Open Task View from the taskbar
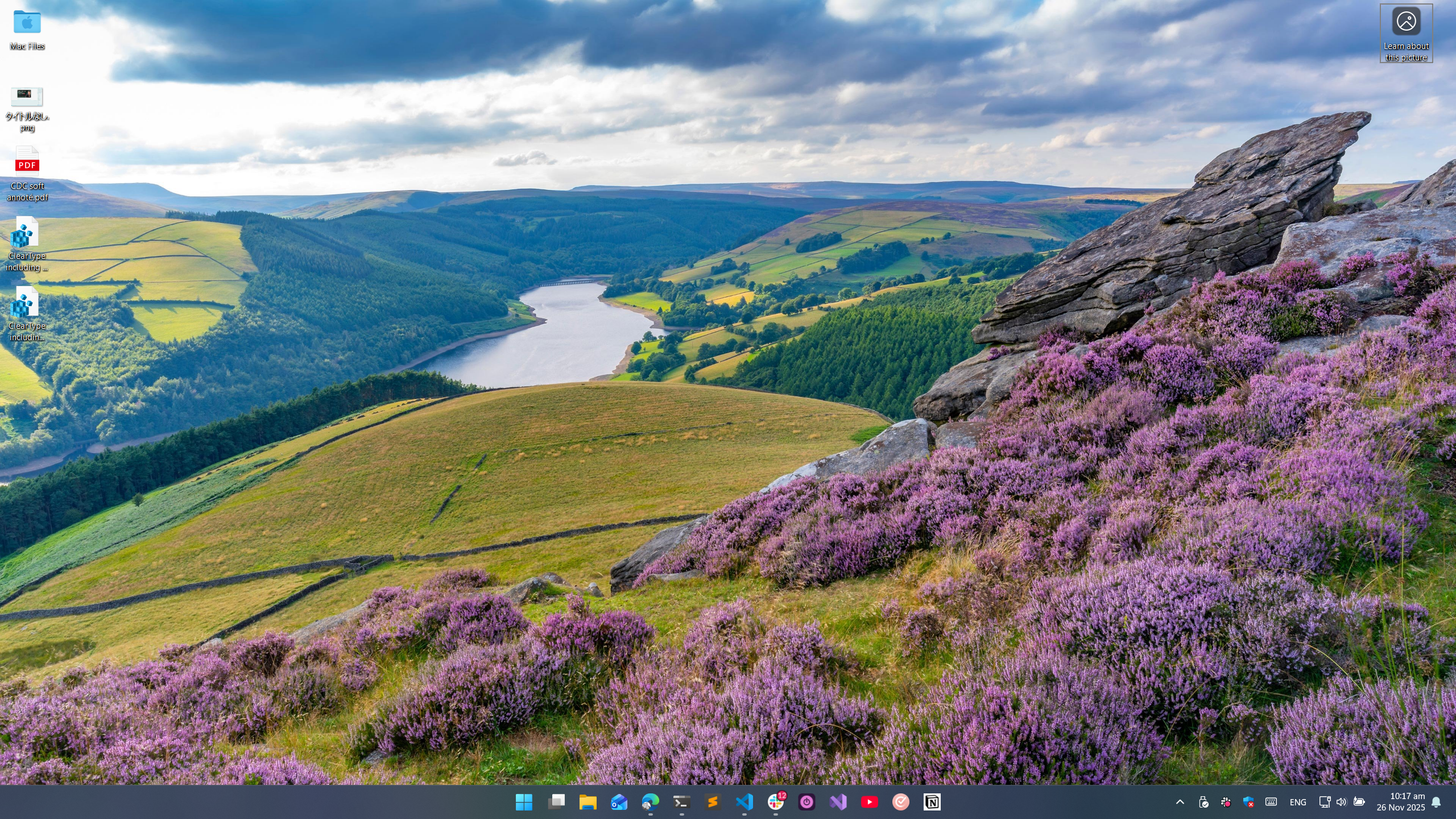 [556, 802]
